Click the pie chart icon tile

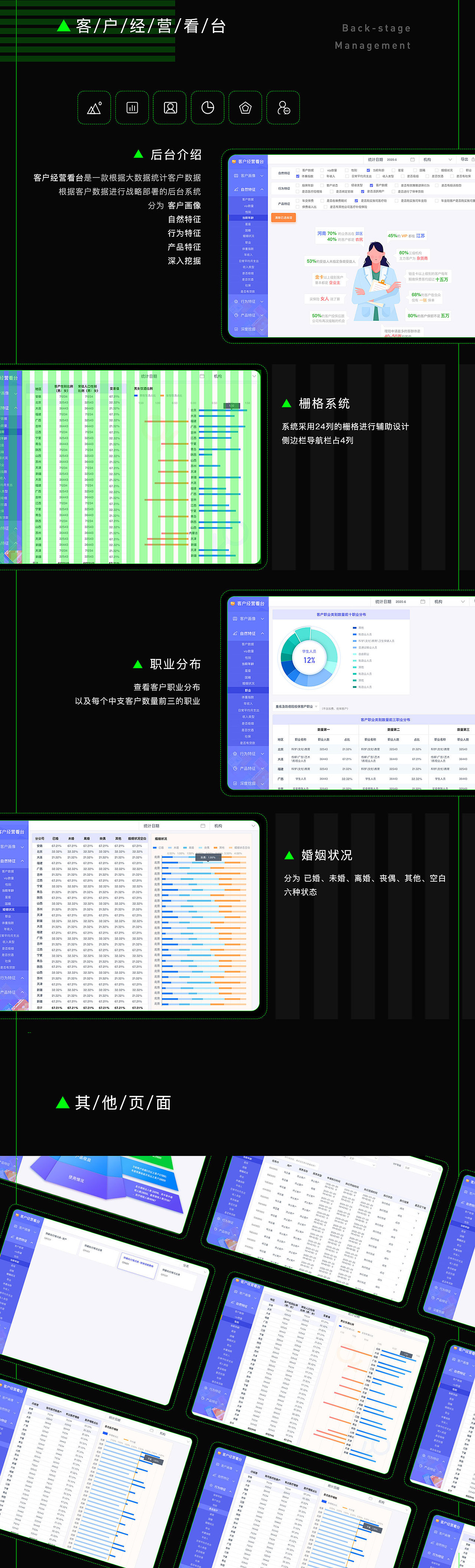tap(208, 108)
